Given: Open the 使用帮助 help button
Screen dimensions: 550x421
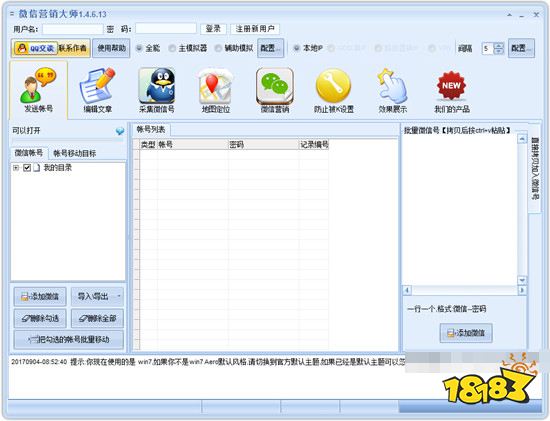Looking at the screenshot, I should tap(111, 48).
